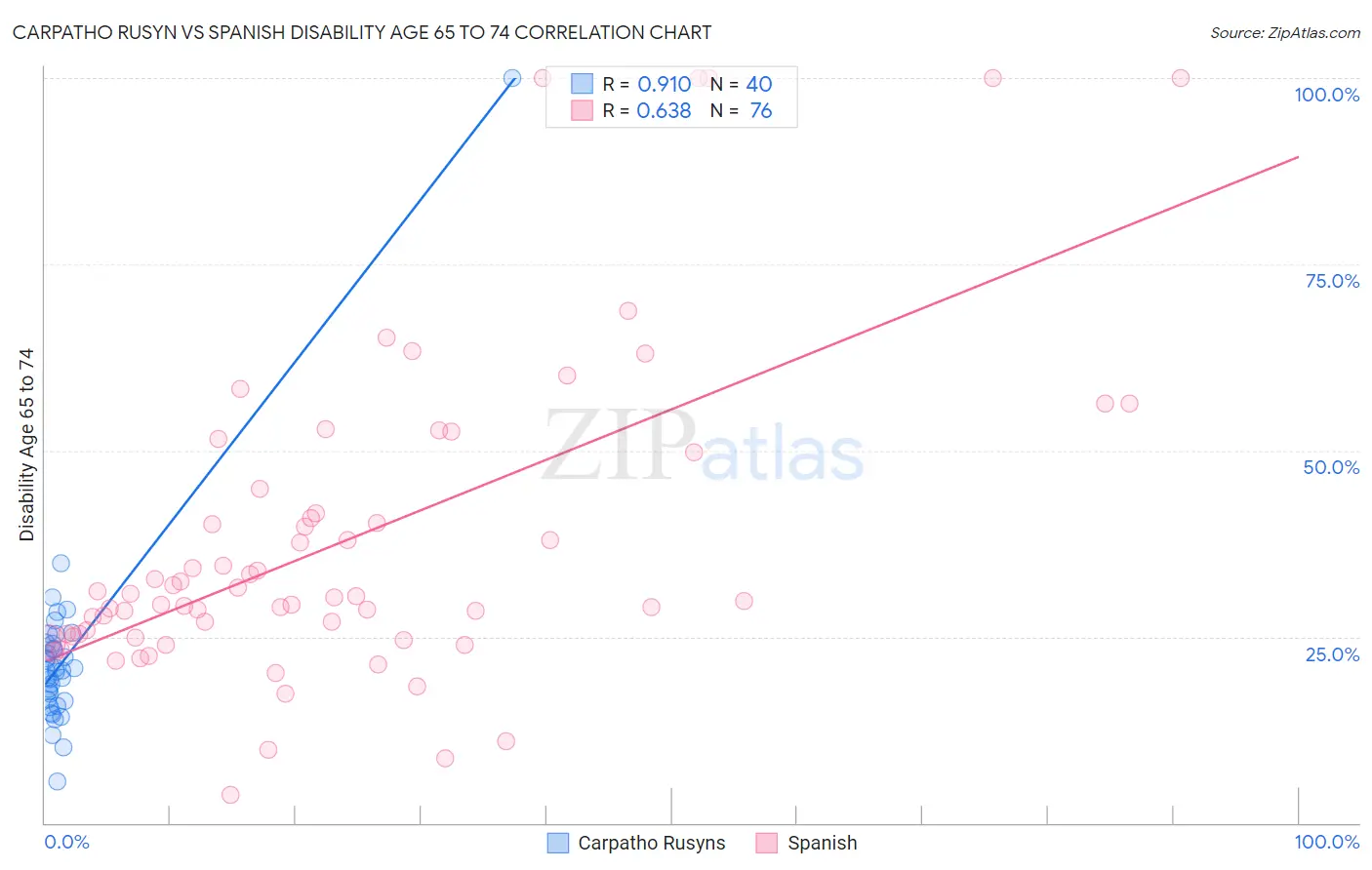Click the blue R = 0.910 legend box
The image size is (1372, 870).
tap(582, 84)
